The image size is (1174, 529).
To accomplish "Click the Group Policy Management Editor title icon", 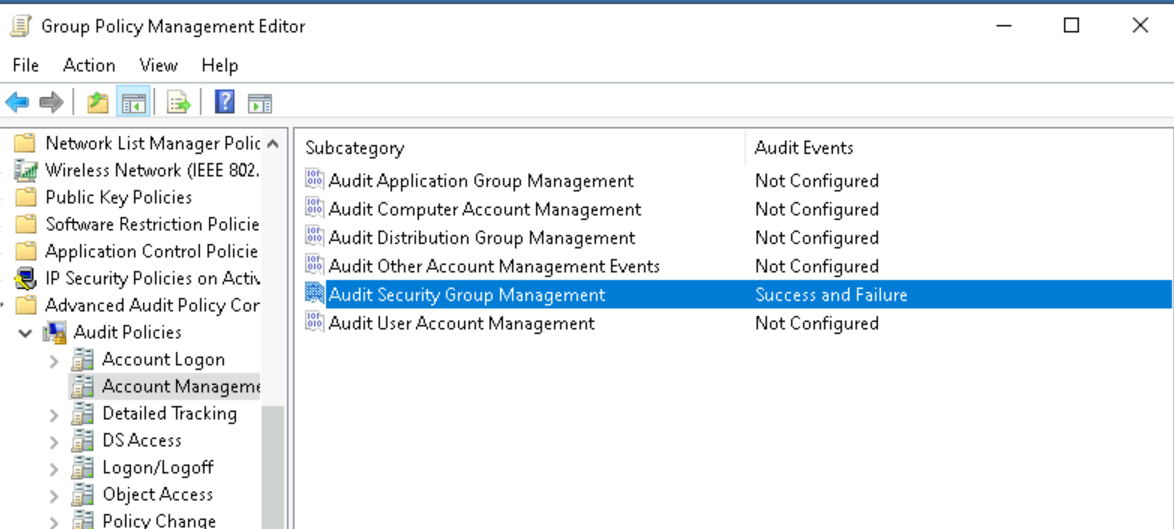I will 21,26.
